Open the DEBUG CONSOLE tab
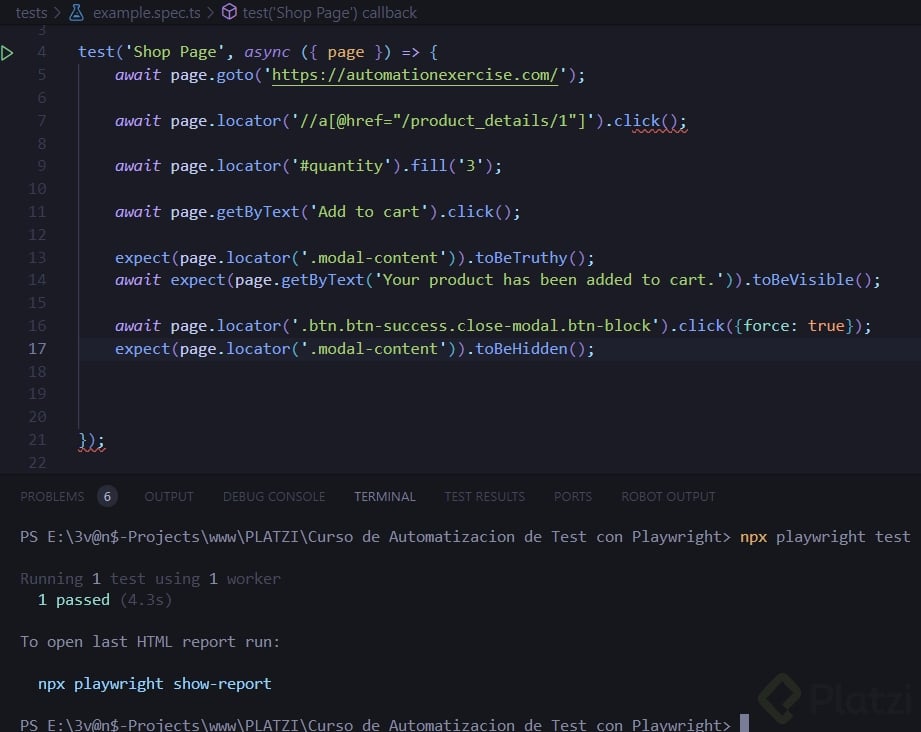This screenshot has height=732, width=921. (x=274, y=497)
